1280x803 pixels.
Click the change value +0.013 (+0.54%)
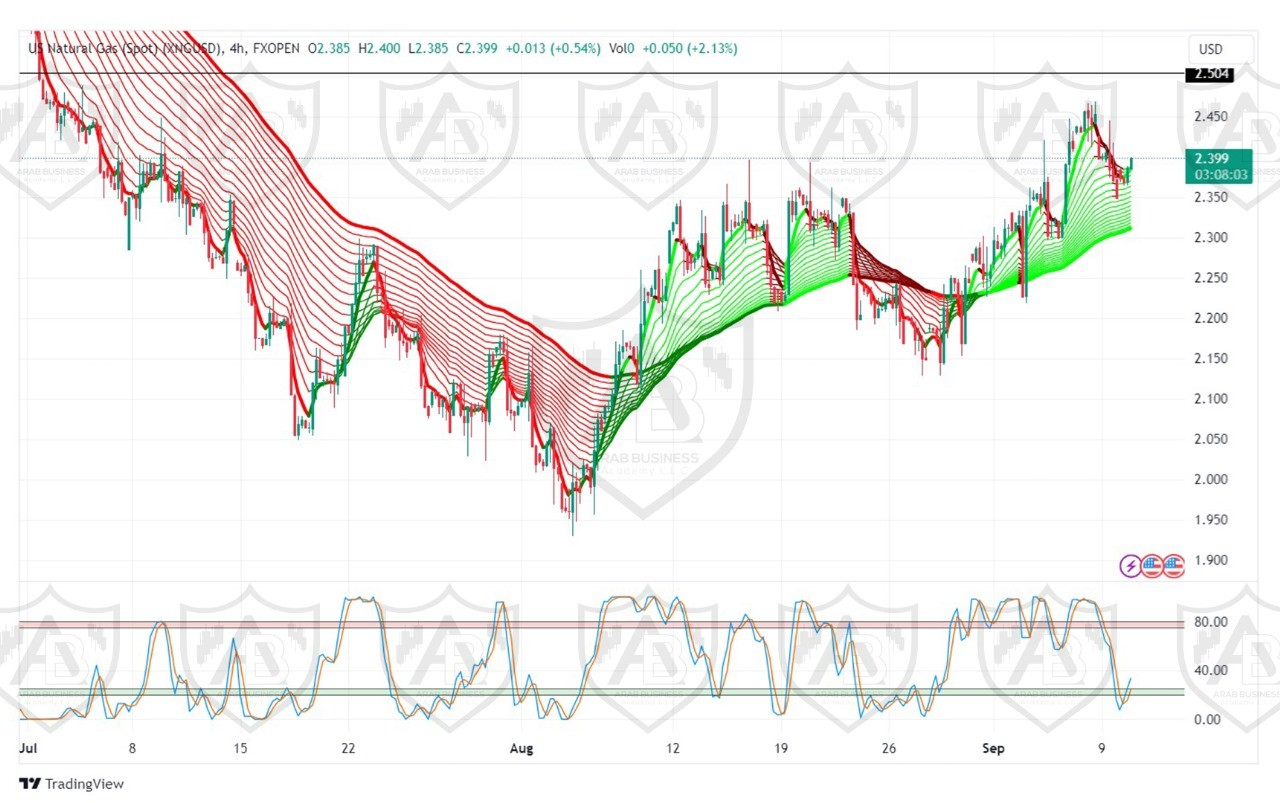(x=554, y=48)
